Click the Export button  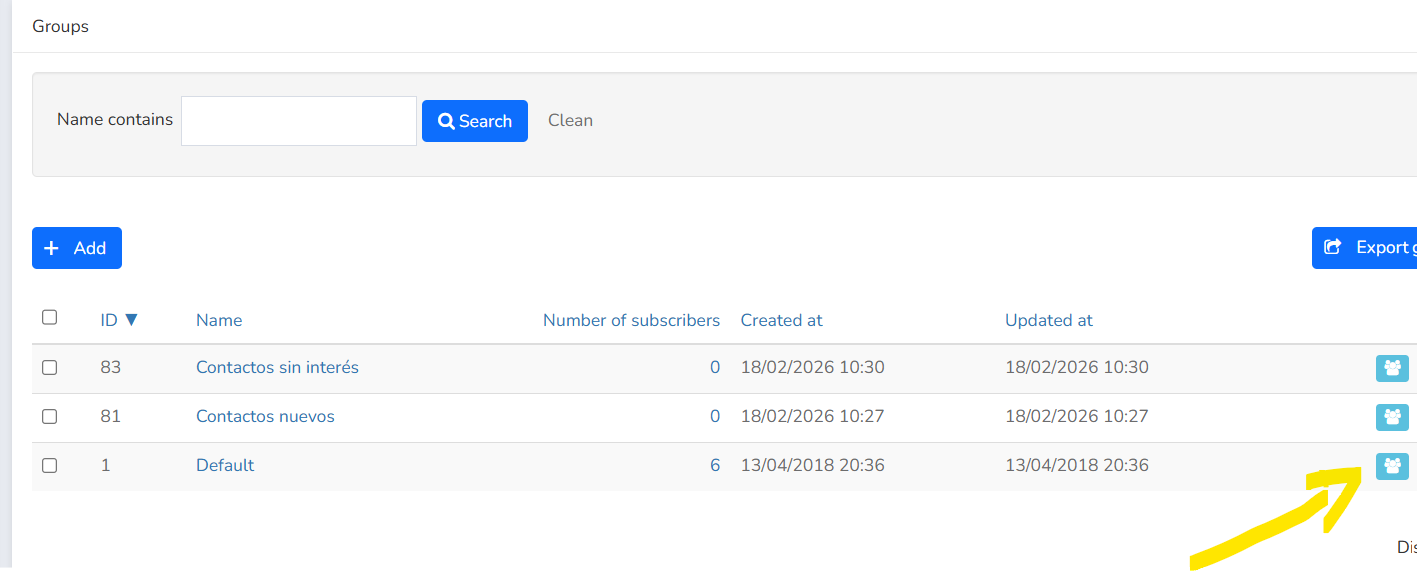click(1365, 248)
